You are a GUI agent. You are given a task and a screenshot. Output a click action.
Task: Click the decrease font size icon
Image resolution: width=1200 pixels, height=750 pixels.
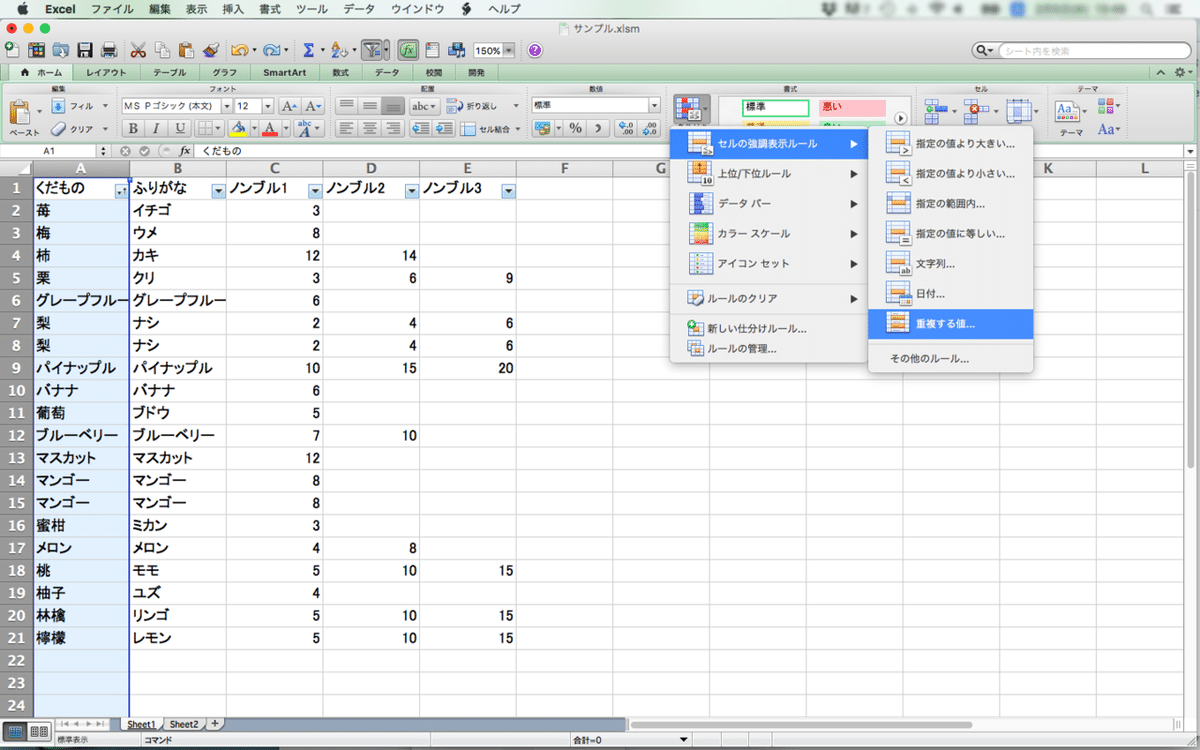point(313,106)
